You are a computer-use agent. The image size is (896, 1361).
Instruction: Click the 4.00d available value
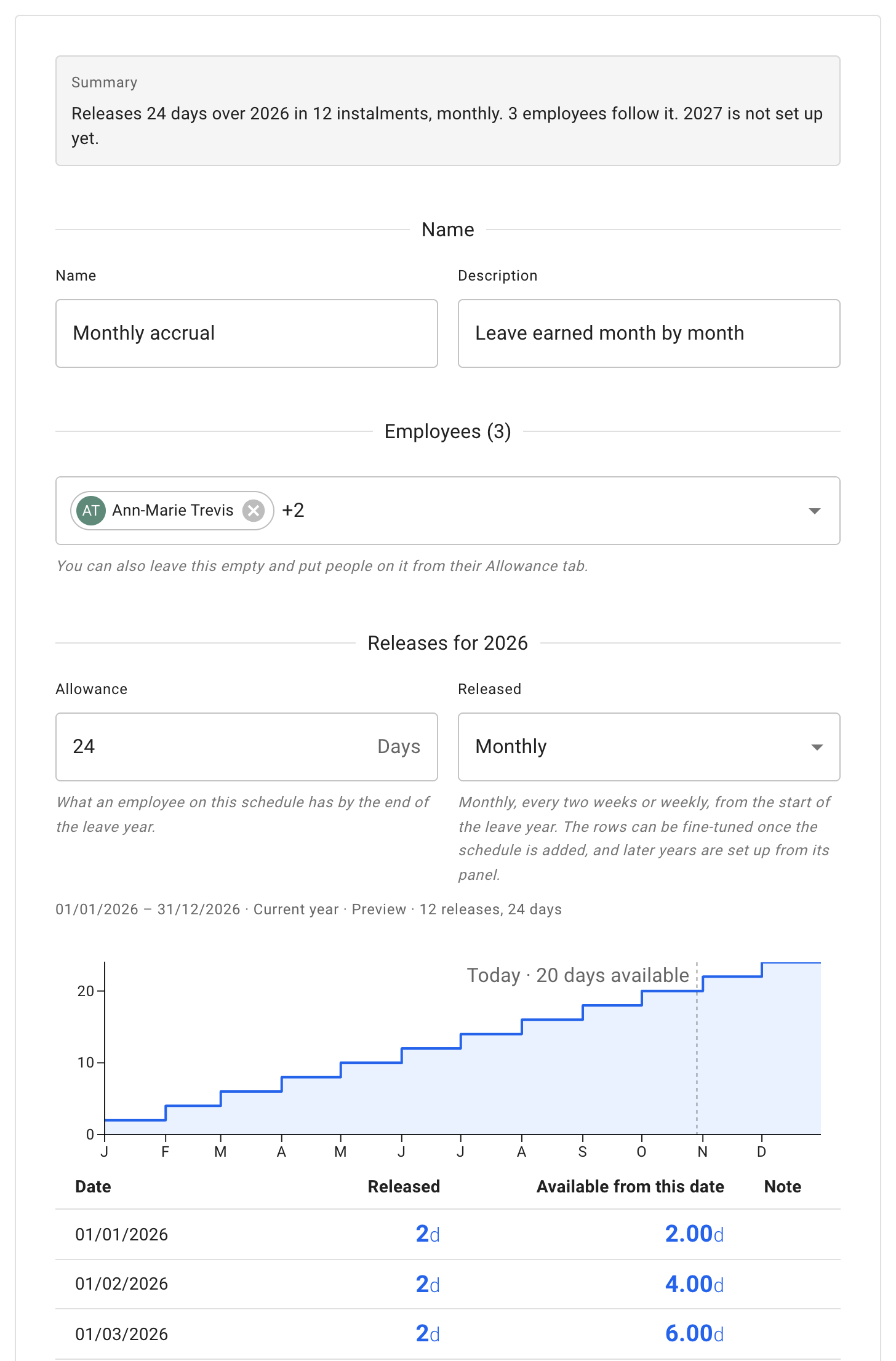point(694,1284)
